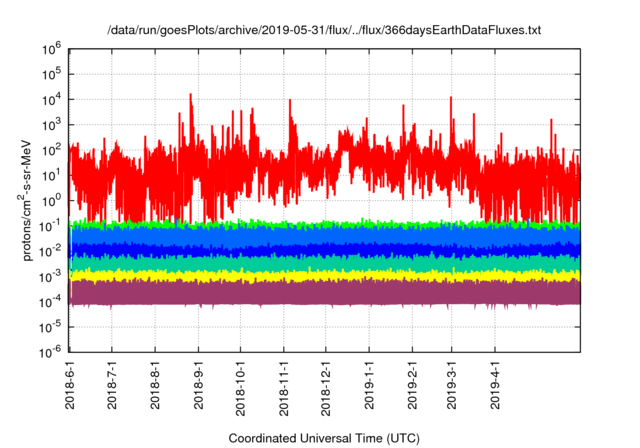Click the 2018-7-1 date label
This screenshot has height=448, width=640.
coord(112,384)
